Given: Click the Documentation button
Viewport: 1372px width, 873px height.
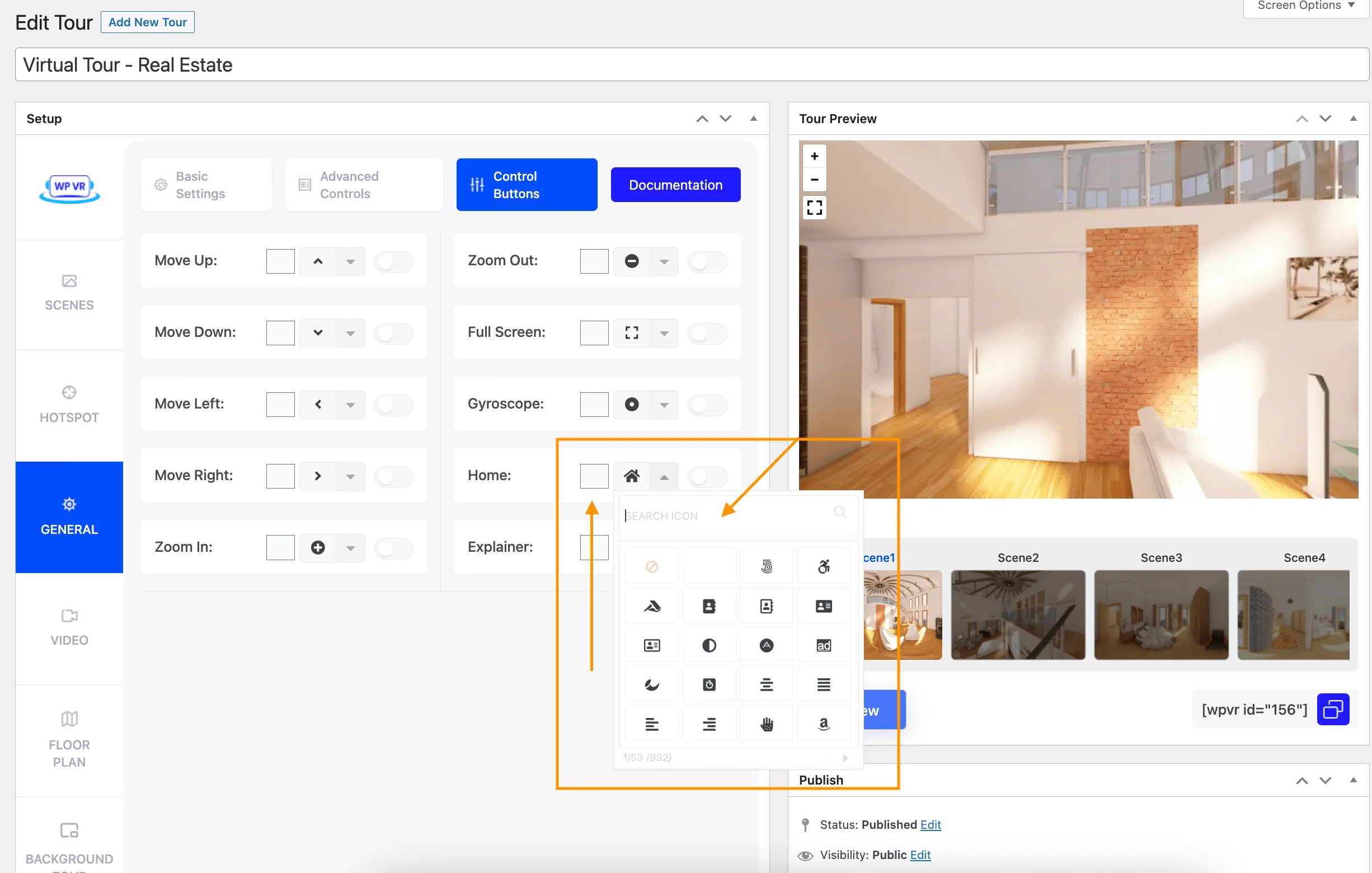Looking at the screenshot, I should click(x=676, y=185).
